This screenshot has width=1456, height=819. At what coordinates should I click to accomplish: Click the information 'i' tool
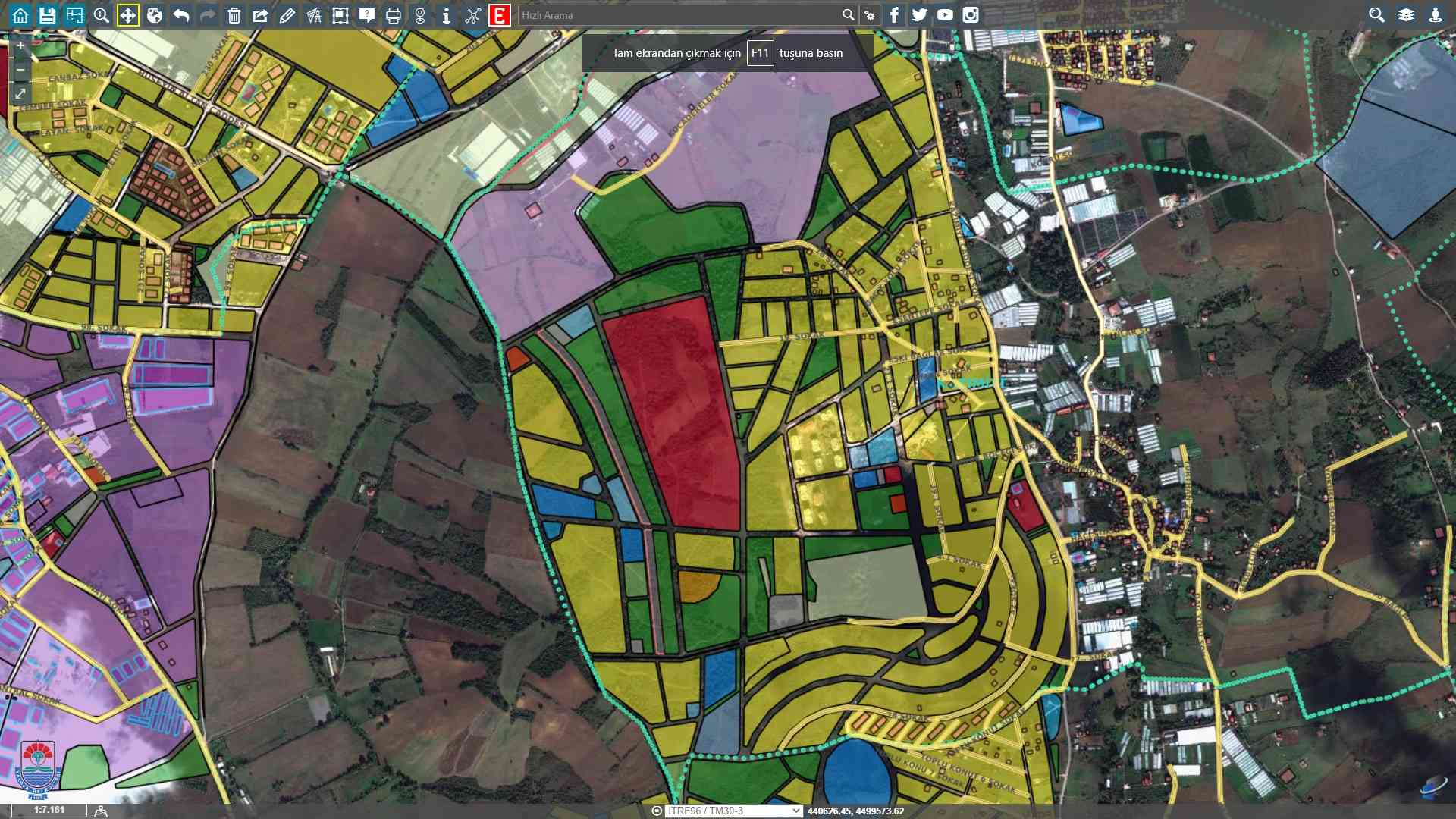(446, 15)
